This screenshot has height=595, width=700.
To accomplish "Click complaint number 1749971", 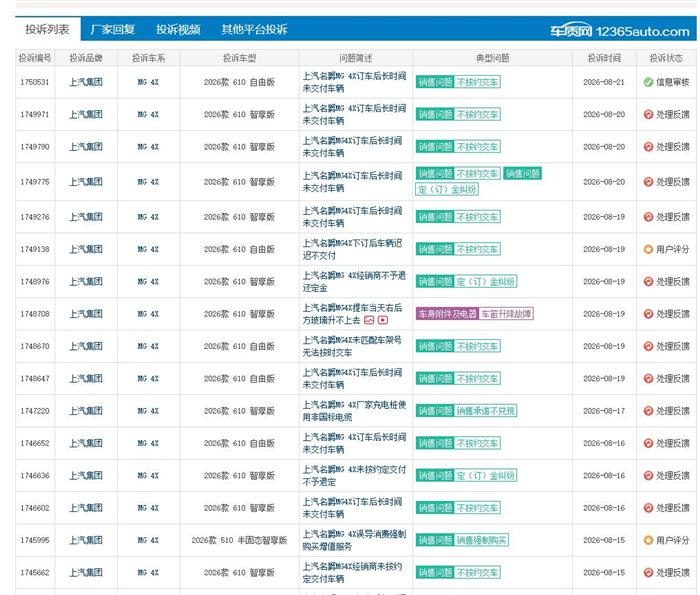I will (x=35, y=115).
